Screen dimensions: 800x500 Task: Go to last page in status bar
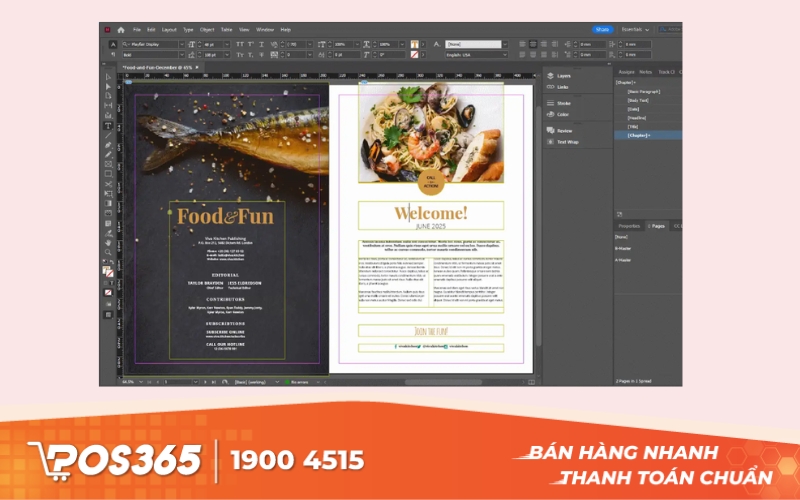pyautogui.click(x=213, y=382)
